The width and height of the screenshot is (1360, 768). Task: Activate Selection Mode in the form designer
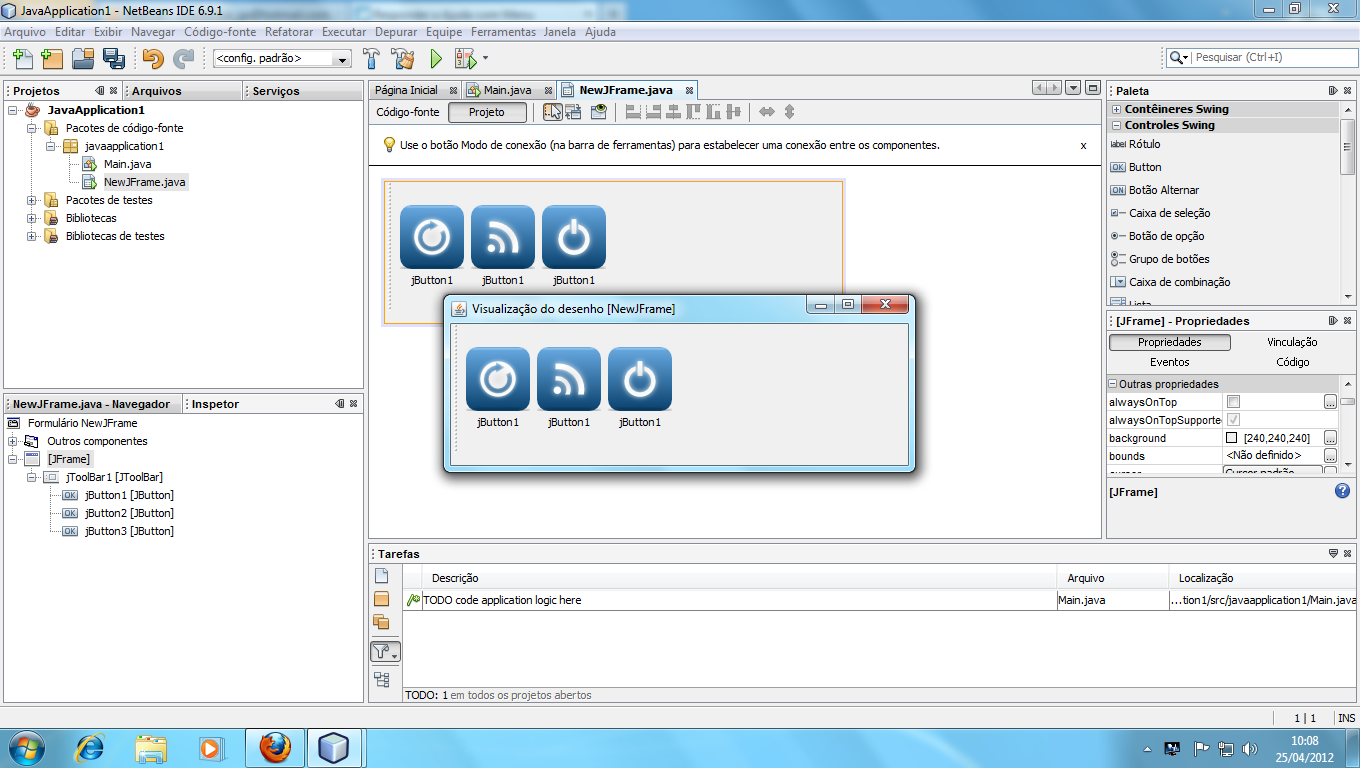(x=552, y=112)
